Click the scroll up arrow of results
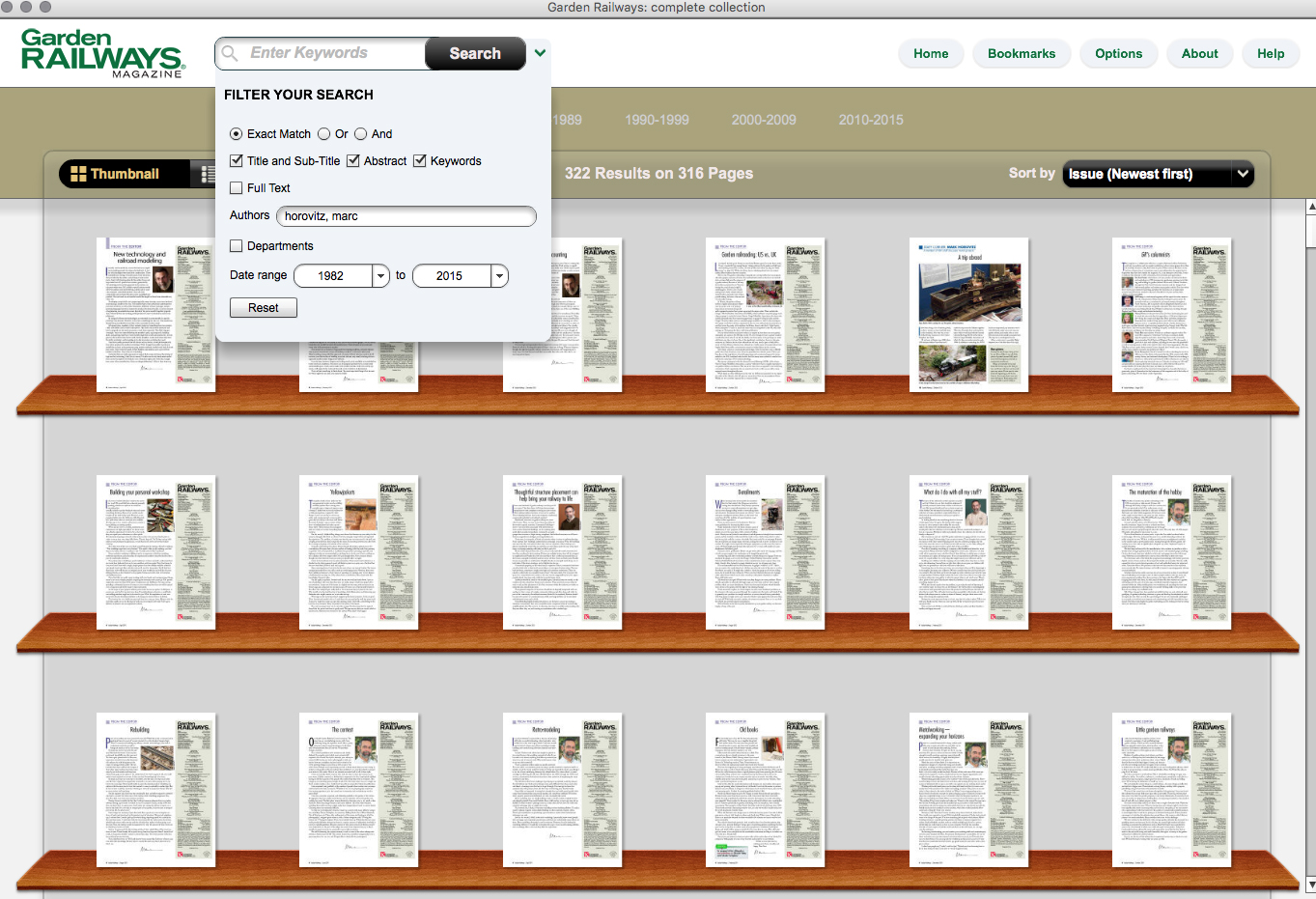 1310,207
